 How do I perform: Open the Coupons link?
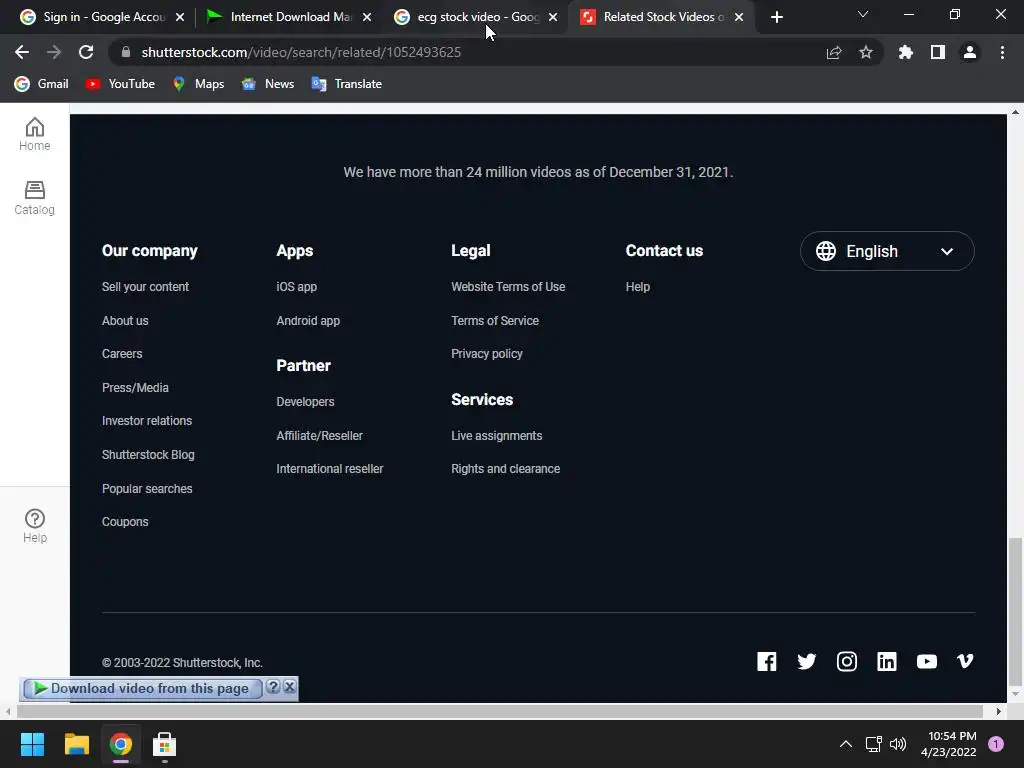pos(125,522)
